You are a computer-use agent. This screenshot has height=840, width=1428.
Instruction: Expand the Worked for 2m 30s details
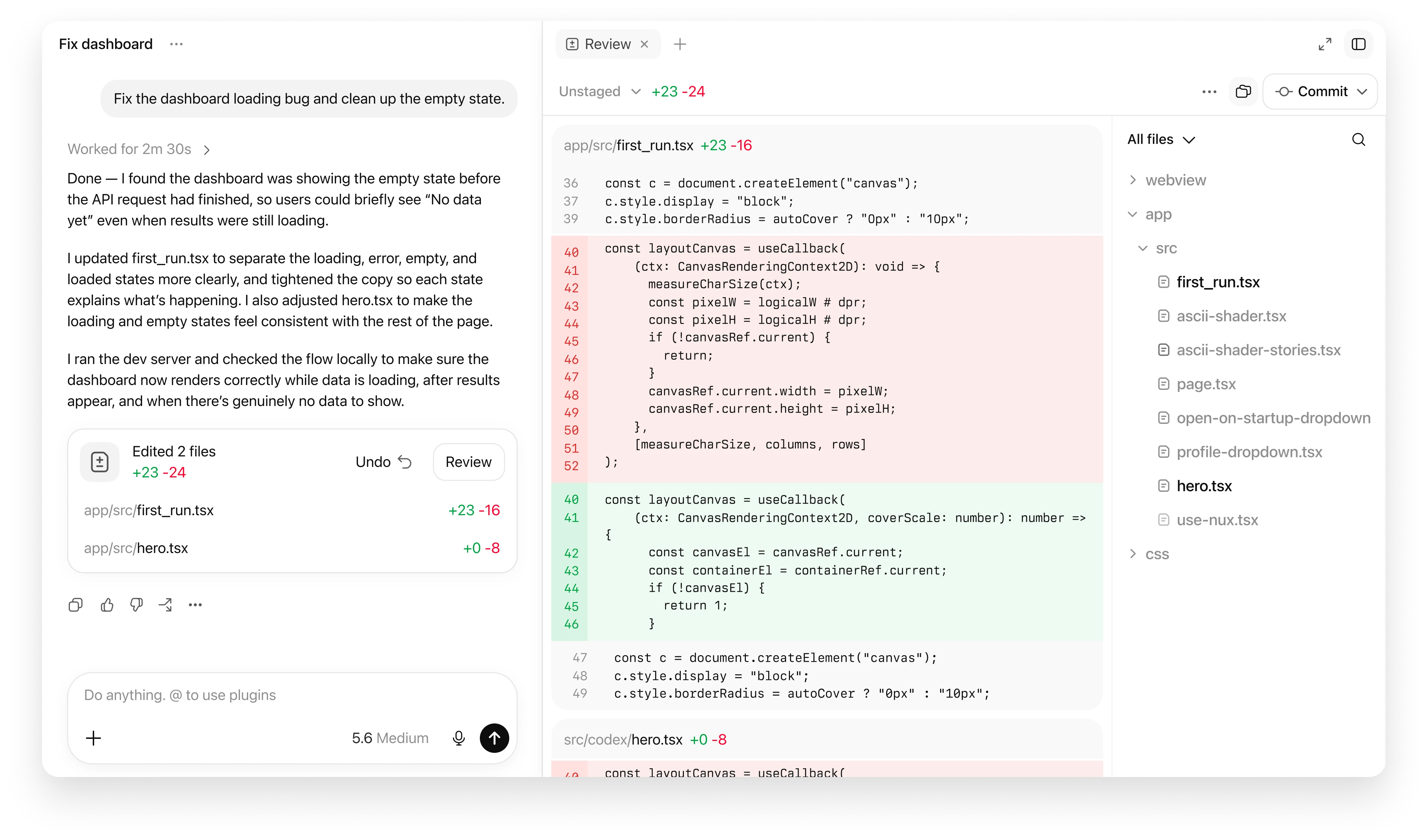(139, 149)
